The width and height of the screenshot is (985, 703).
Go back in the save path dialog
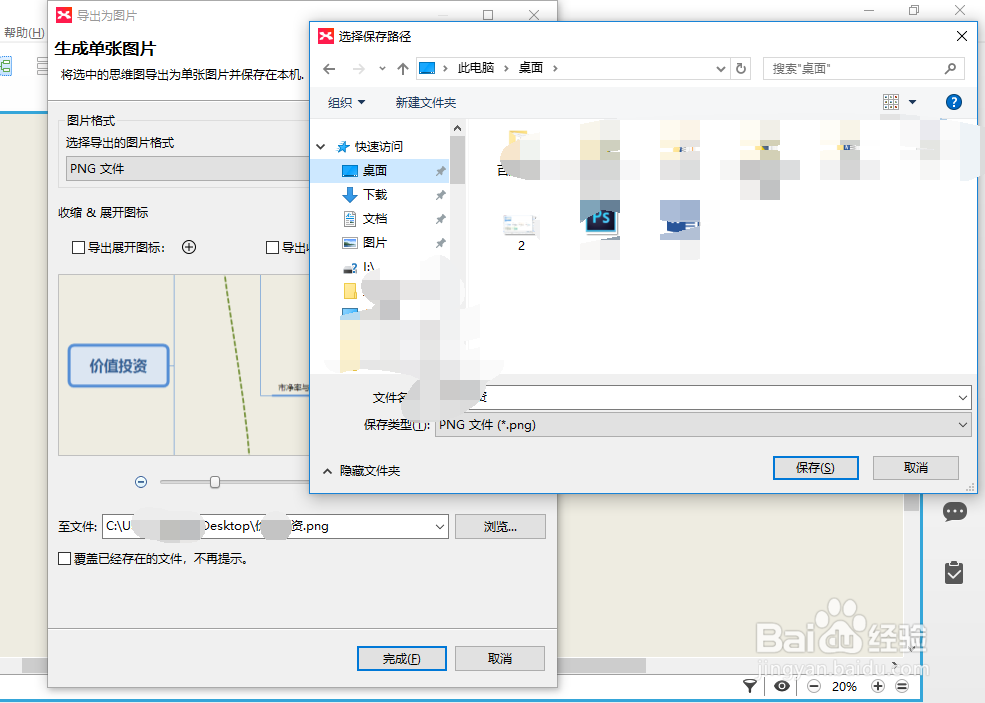(x=329, y=68)
